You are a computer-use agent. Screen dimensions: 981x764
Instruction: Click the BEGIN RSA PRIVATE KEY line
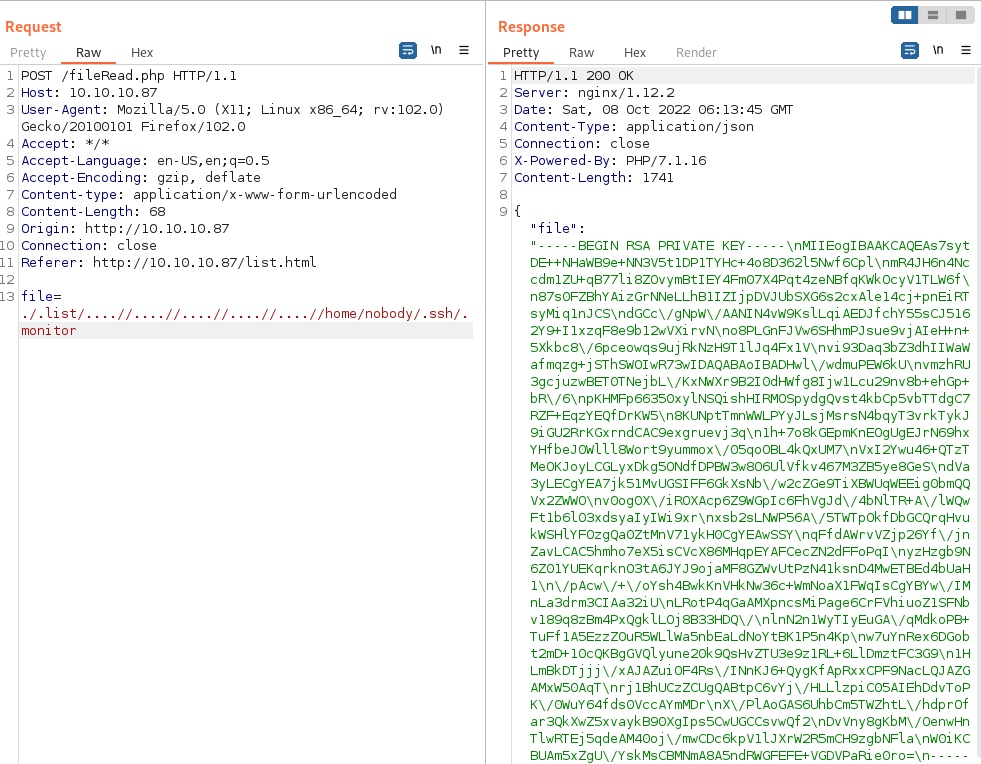click(750, 246)
